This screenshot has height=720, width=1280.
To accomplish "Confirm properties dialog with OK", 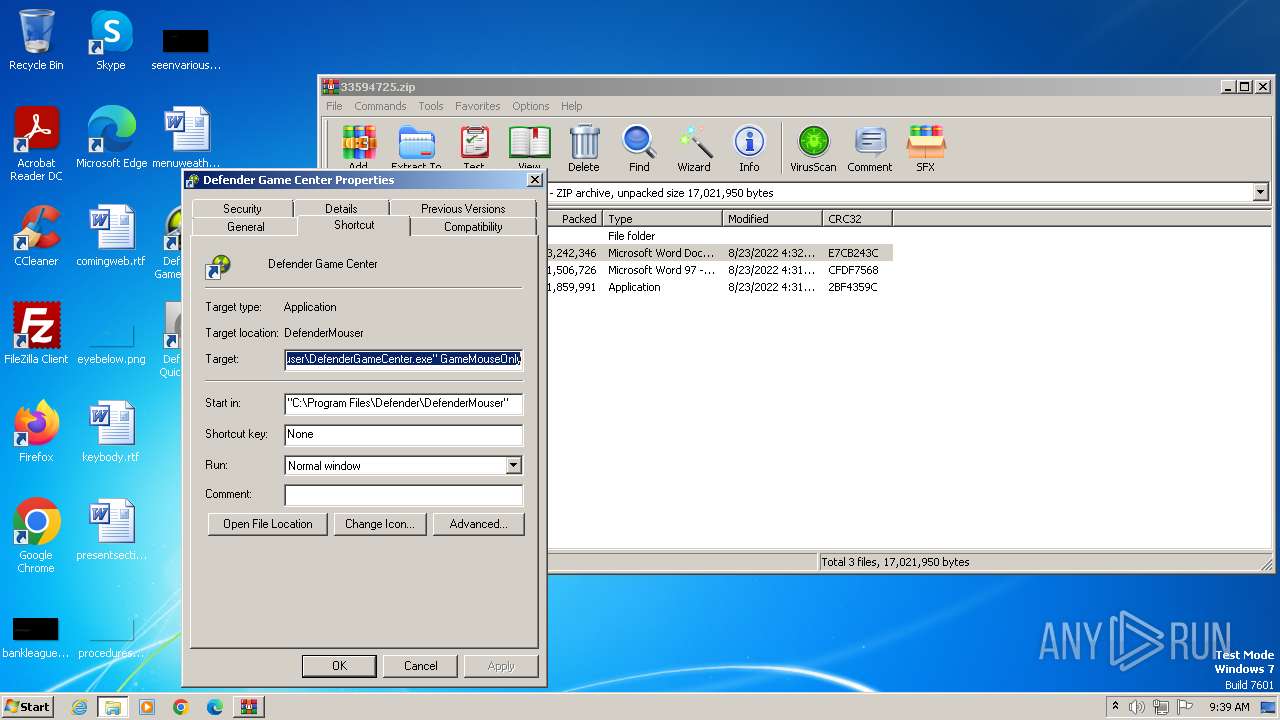I will [339, 666].
